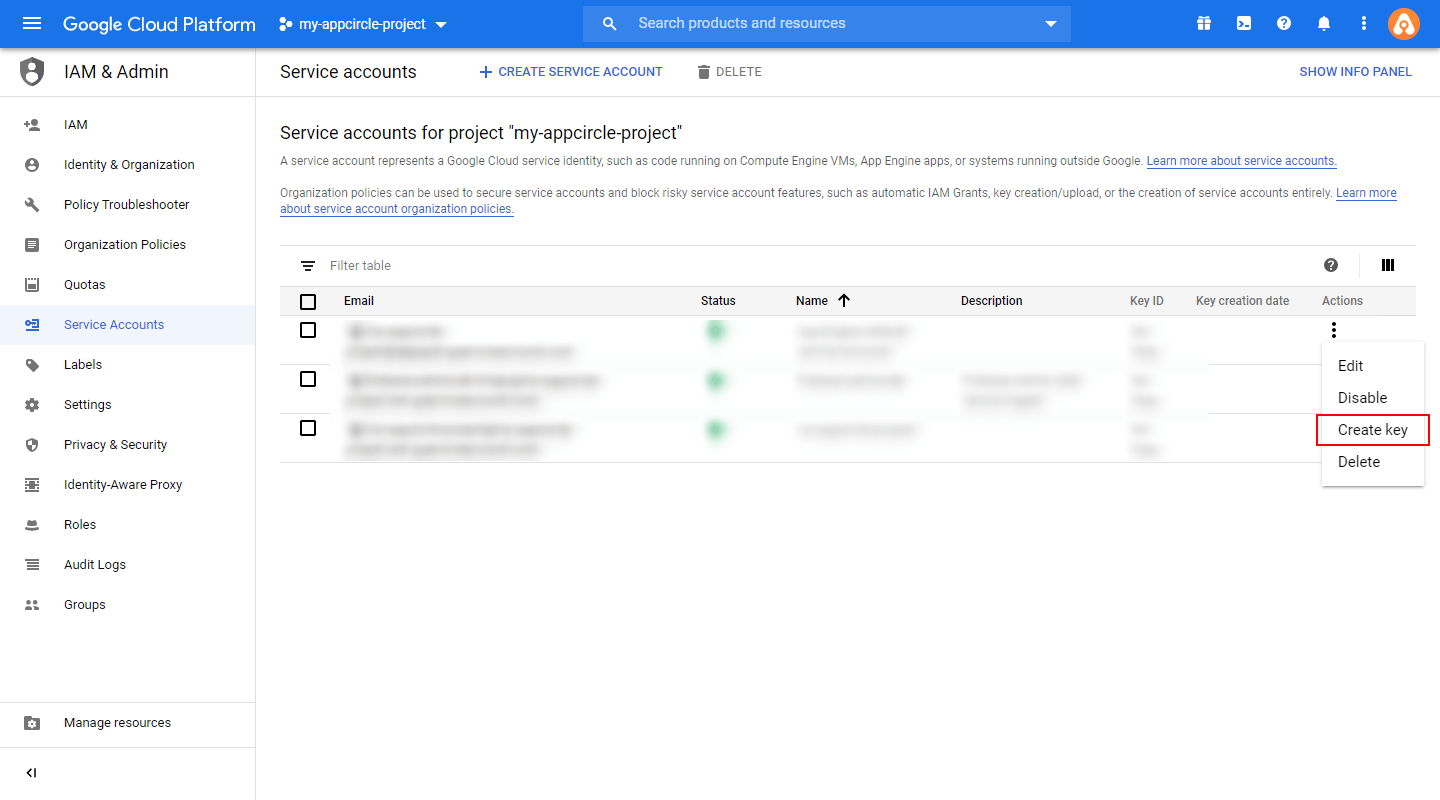
Task: Click the Groups people icon
Action: tap(32, 605)
